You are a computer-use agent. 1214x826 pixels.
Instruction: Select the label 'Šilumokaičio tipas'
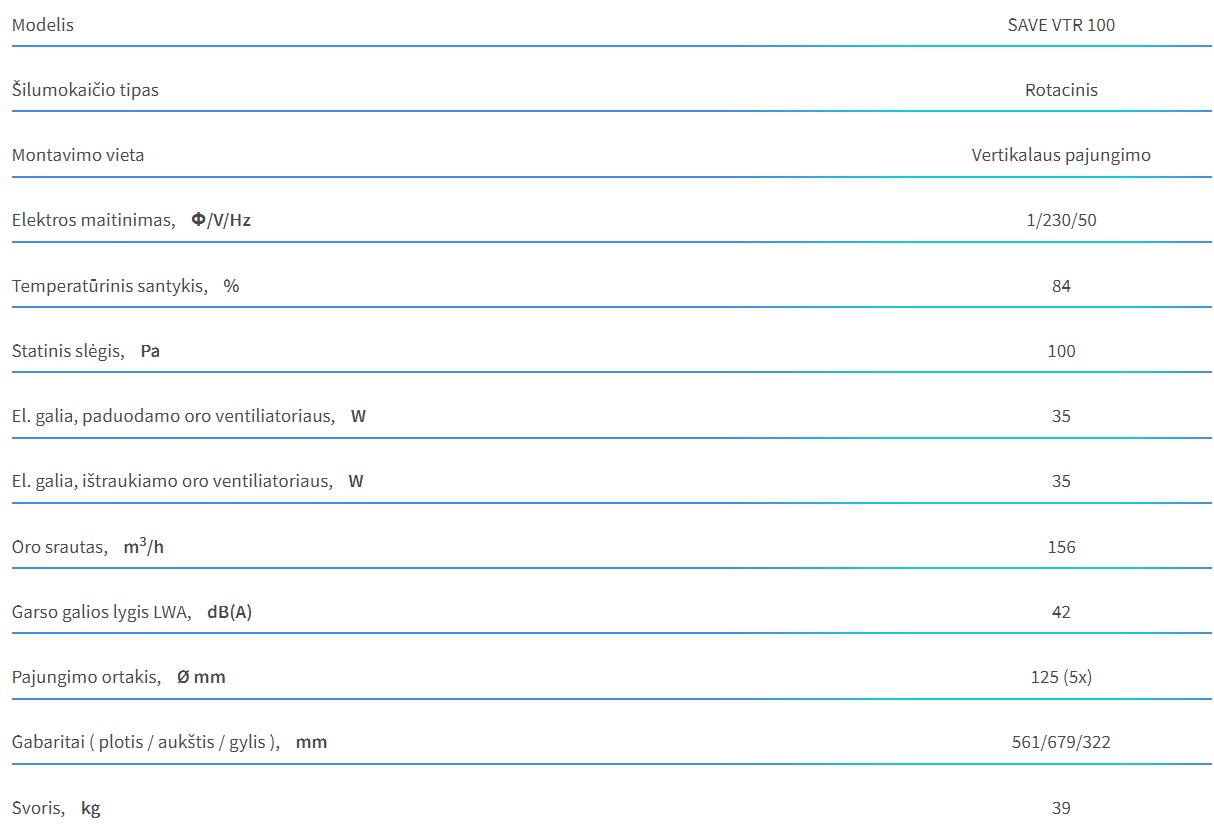(x=85, y=90)
